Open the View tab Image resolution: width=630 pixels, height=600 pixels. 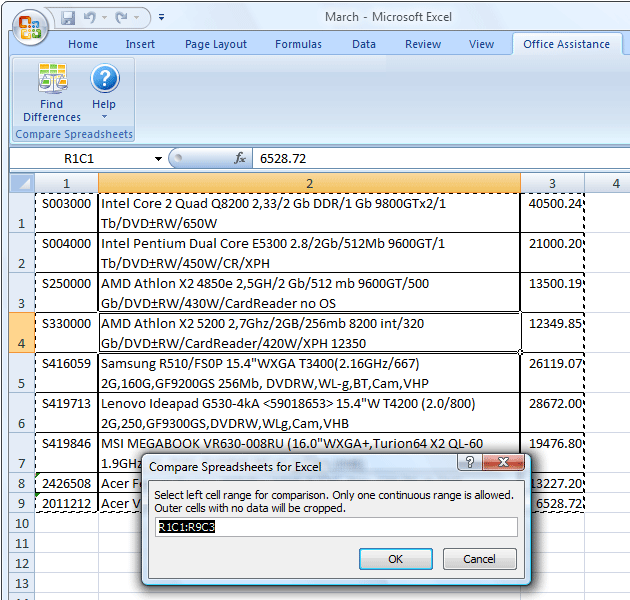[x=481, y=44]
